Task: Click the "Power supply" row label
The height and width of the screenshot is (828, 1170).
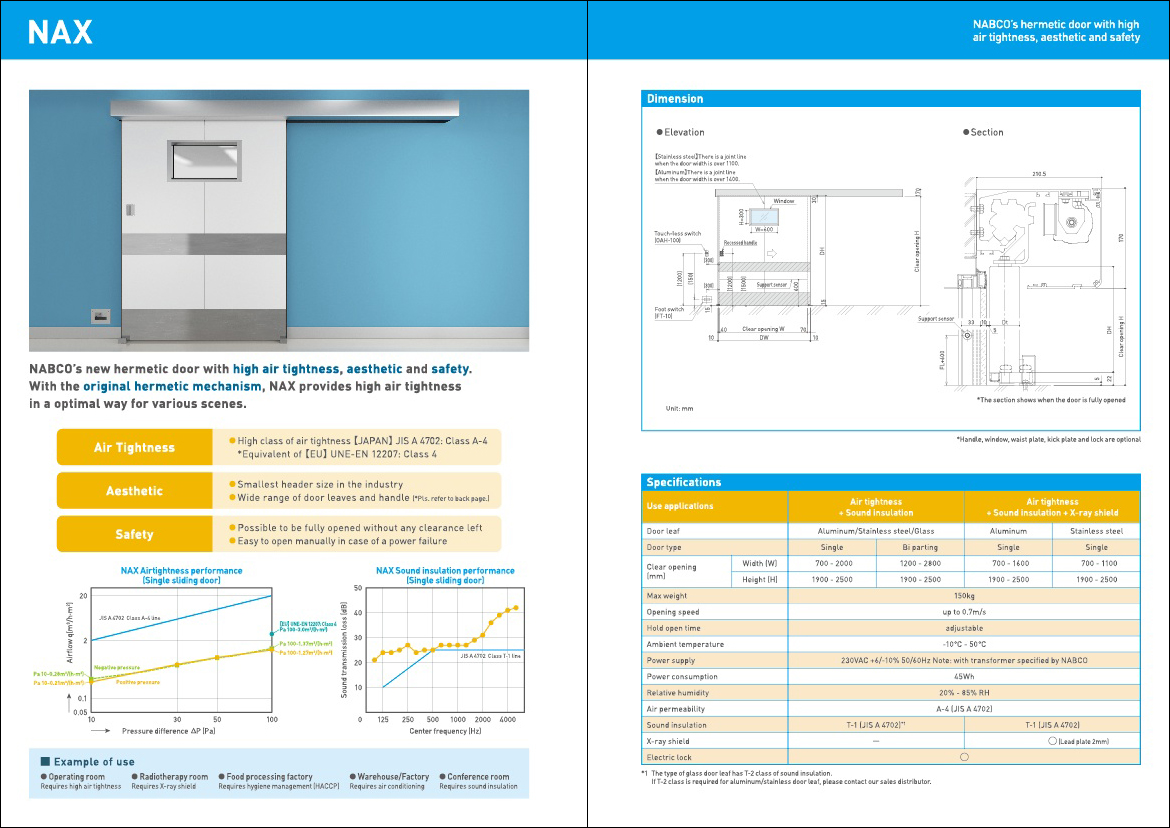Action: [671, 660]
